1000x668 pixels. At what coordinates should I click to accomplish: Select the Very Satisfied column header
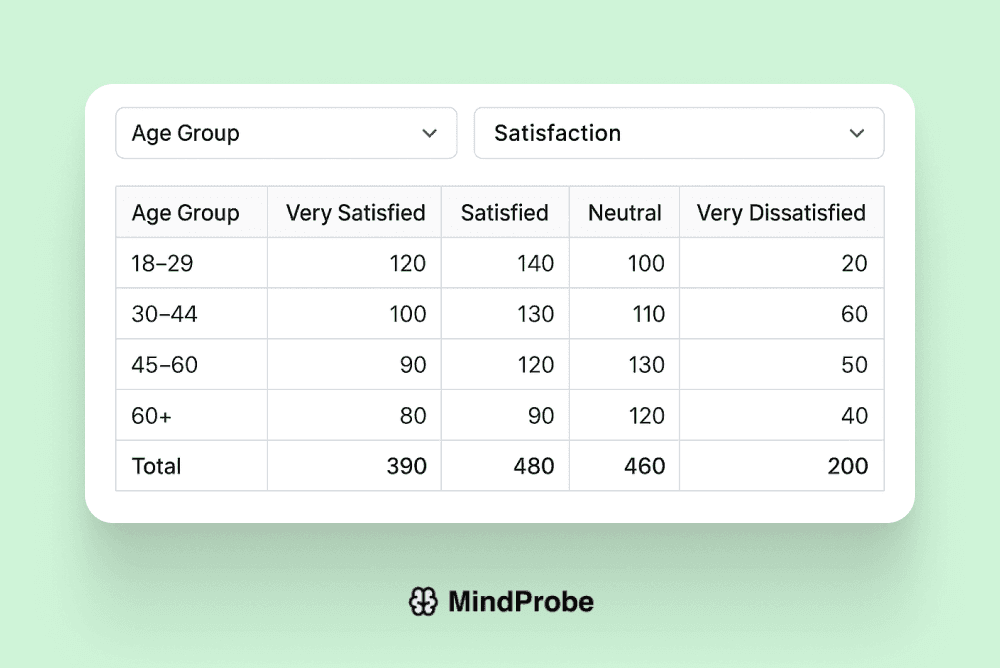point(354,212)
